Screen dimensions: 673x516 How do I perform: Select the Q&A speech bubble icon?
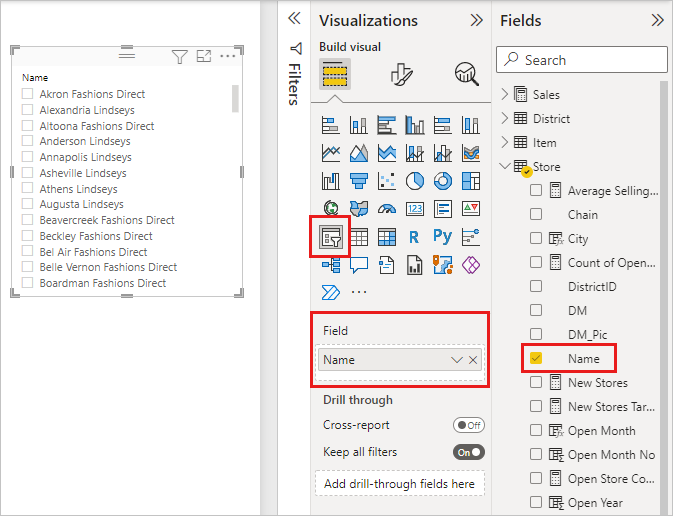coord(358,265)
